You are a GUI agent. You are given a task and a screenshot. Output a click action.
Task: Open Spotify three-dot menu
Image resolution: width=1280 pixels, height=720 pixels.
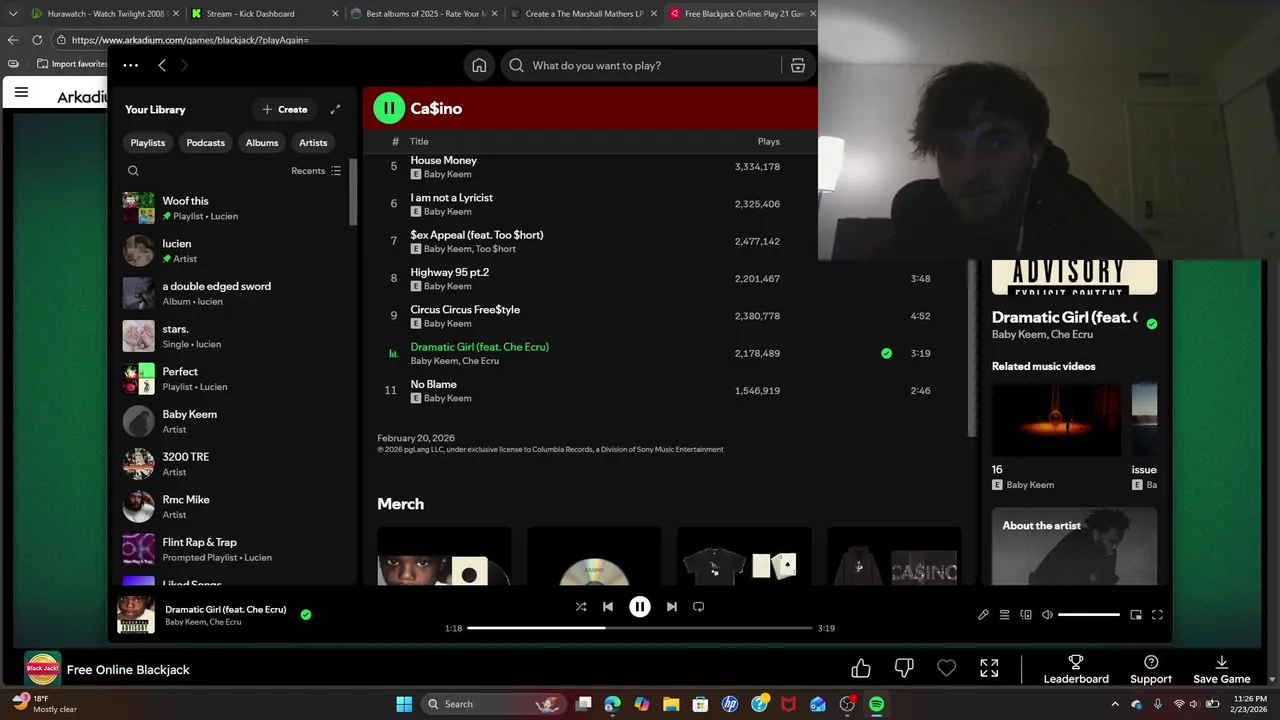(x=130, y=65)
